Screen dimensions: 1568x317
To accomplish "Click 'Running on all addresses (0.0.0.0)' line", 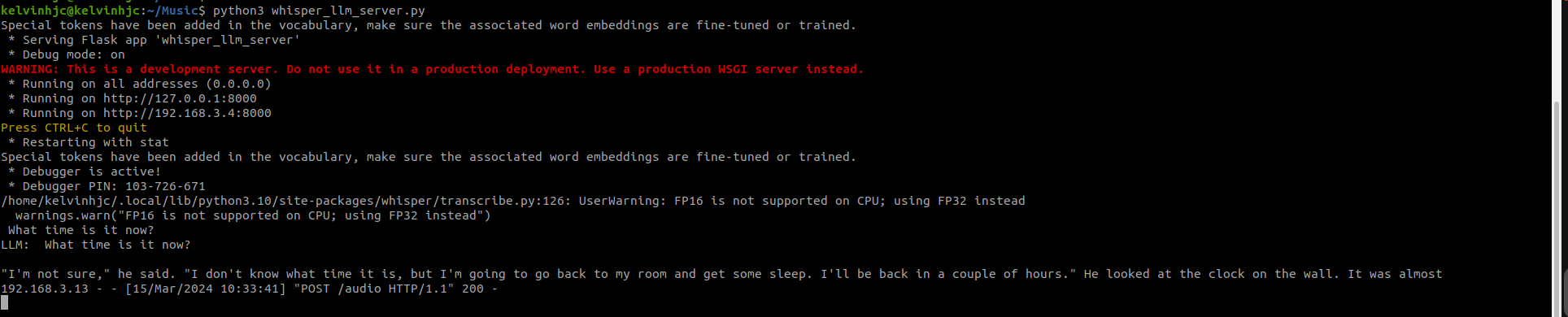I will pyautogui.click(x=140, y=84).
